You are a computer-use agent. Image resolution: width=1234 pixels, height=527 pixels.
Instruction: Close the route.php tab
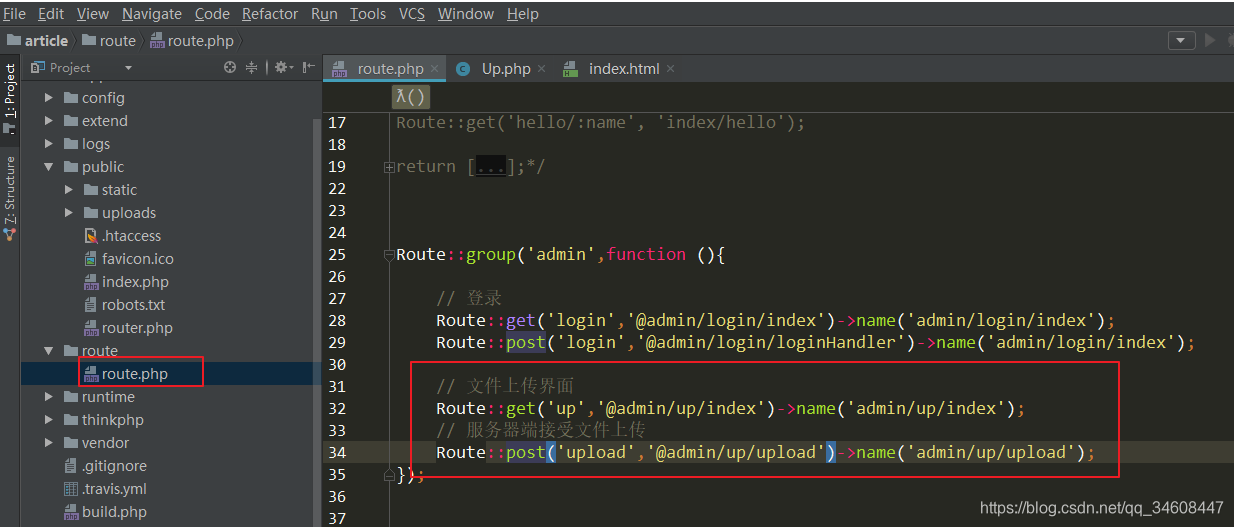pos(435,69)
